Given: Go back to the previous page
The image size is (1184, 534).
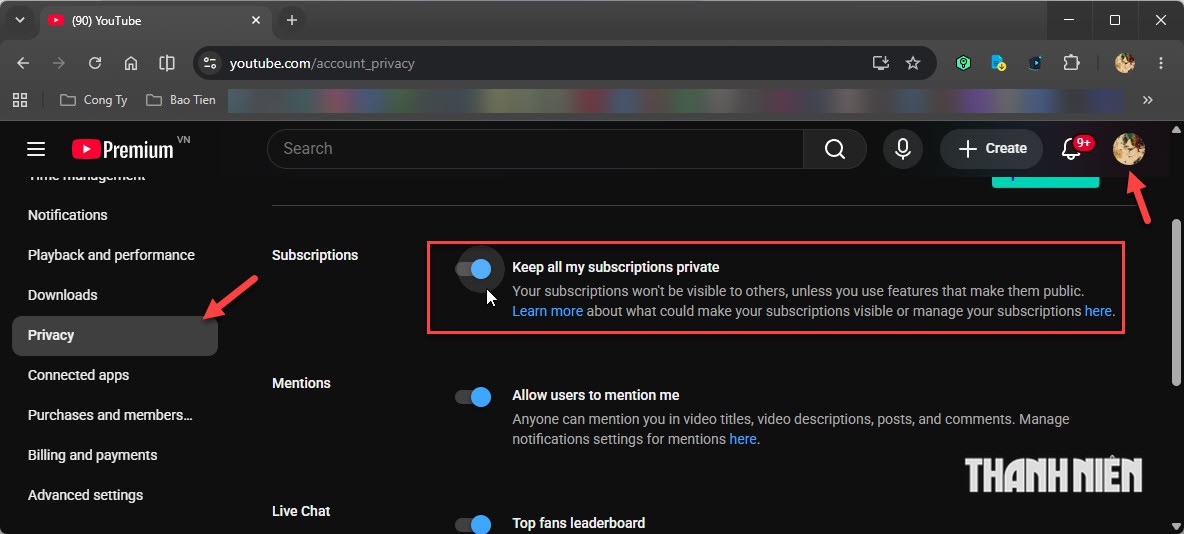Looking at the screenshot, I should pos(23,63).
